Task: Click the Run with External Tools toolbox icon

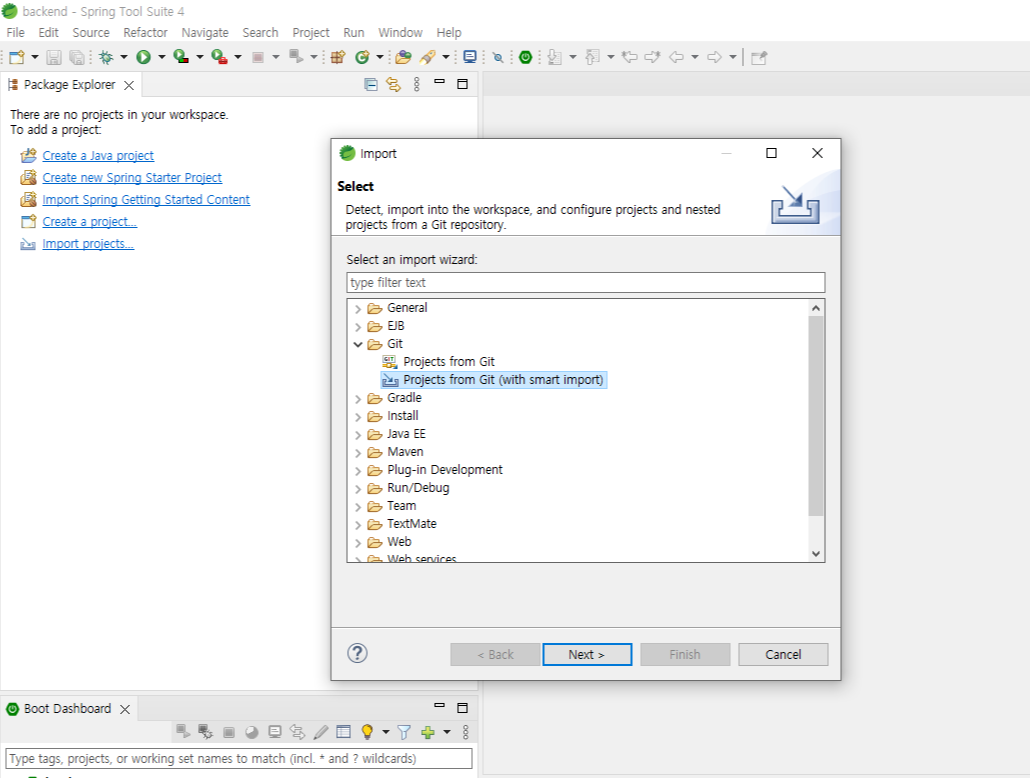Action: click(219, 57)
